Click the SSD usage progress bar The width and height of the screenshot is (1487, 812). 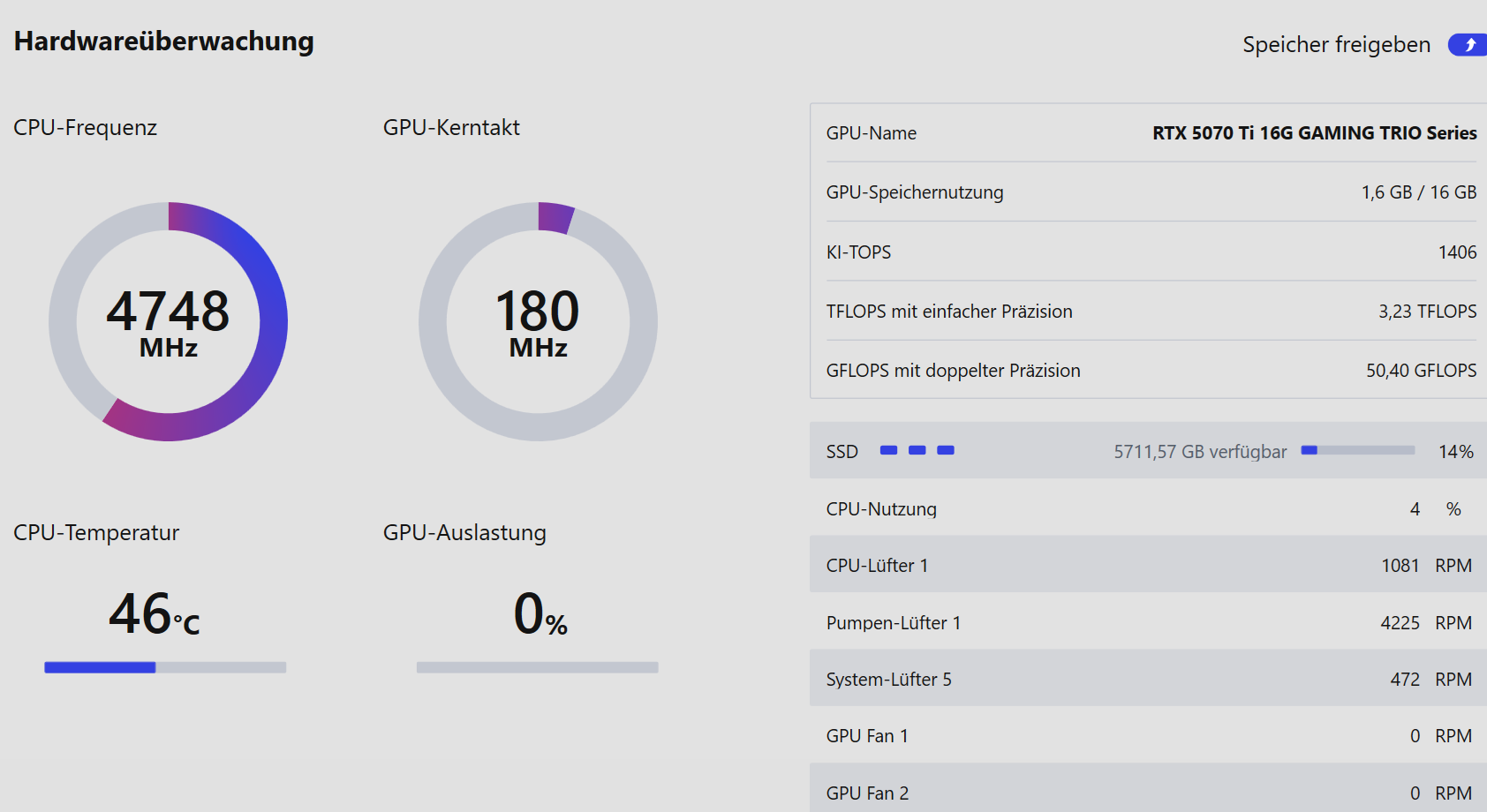pos(1358,450)
